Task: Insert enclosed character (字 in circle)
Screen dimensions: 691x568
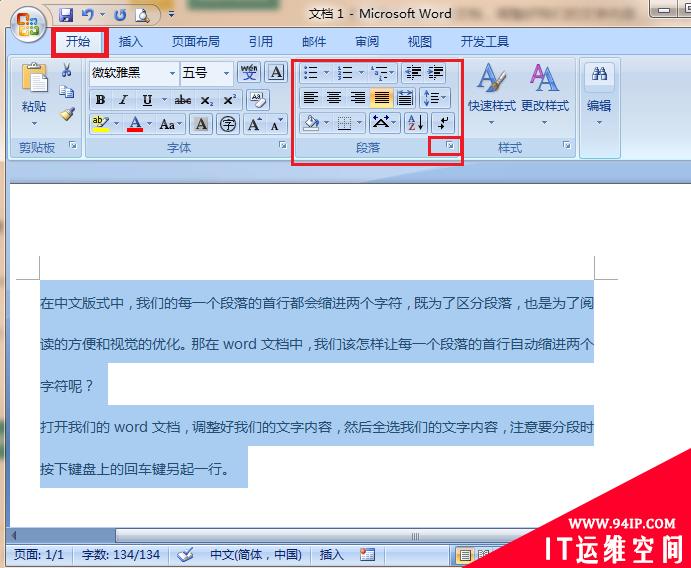Action: coord(228,124)
